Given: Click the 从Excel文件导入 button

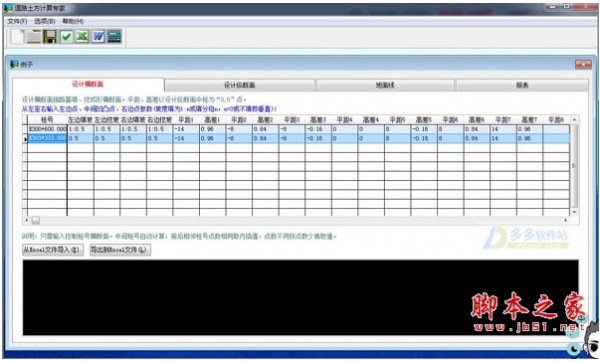Looking at the screenshot, I should (x=53, y=250).
